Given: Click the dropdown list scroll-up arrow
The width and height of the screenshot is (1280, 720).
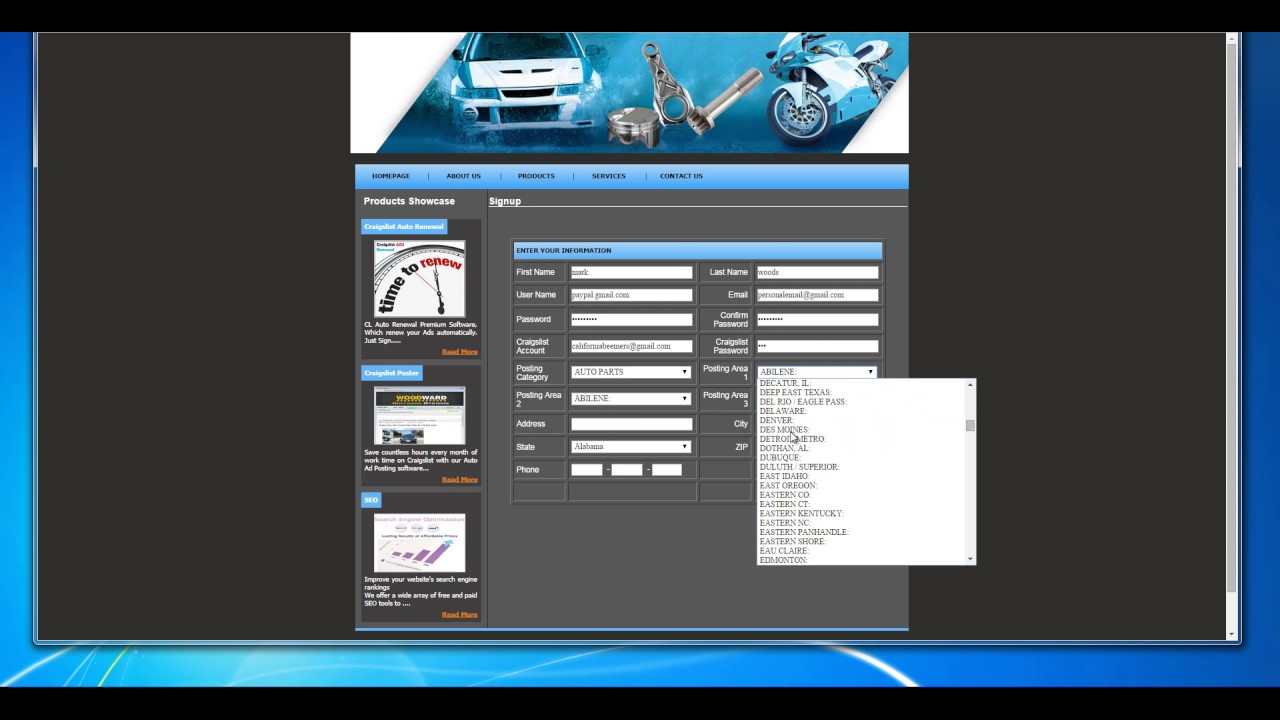Looking at the screenshot, I should (x=970, y=385).
